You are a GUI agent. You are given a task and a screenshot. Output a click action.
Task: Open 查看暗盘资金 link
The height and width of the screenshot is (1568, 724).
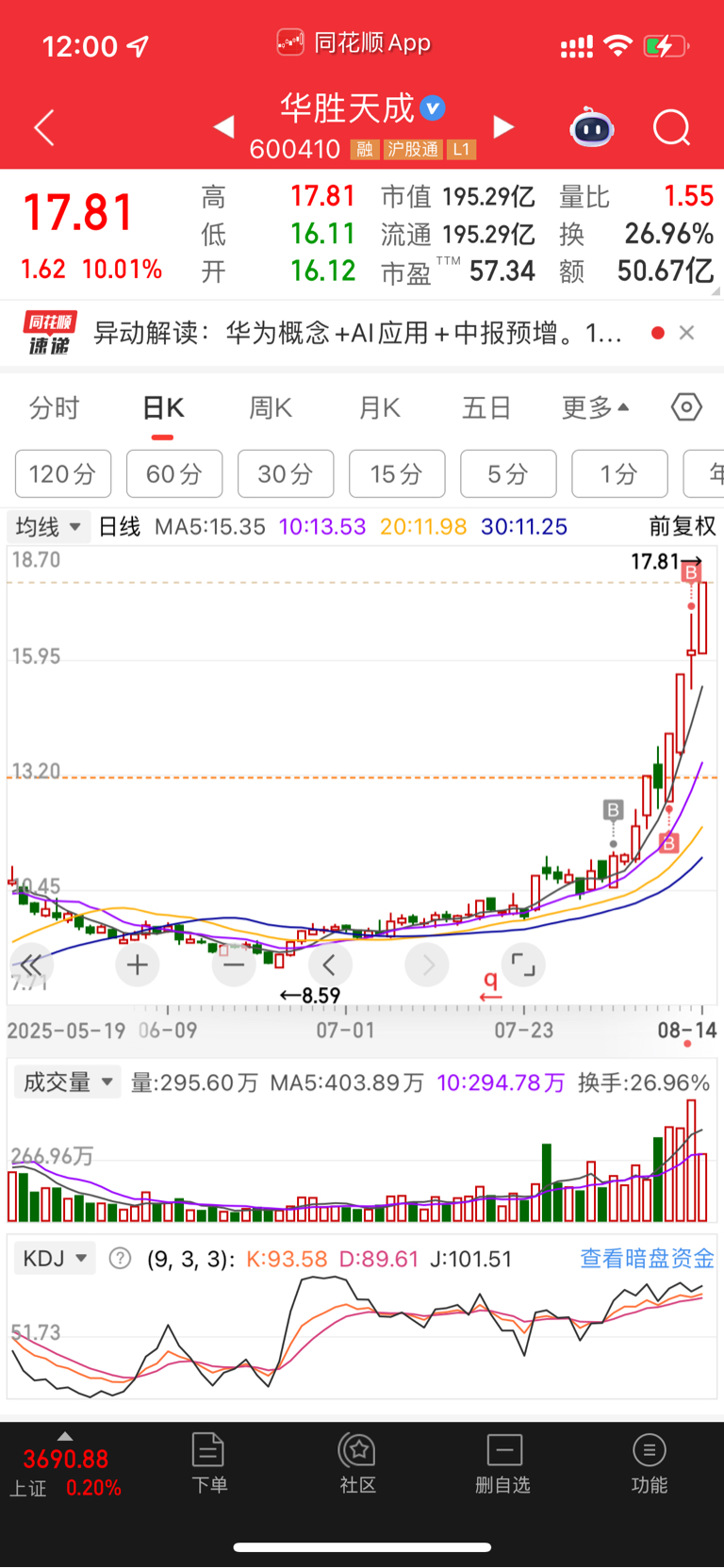(x=647, y=1258)
